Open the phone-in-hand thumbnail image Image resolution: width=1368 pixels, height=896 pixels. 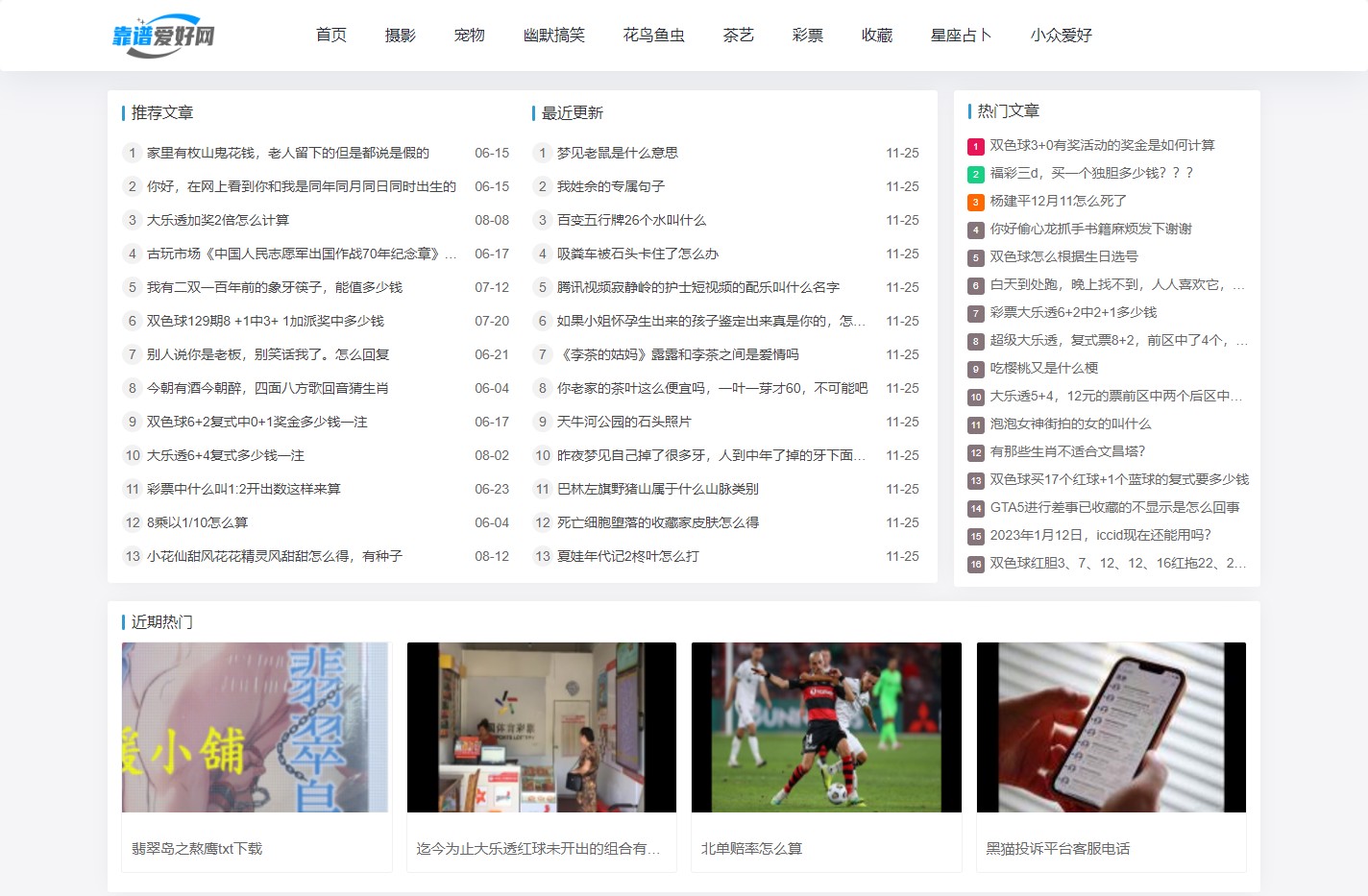coord(1111,727)
